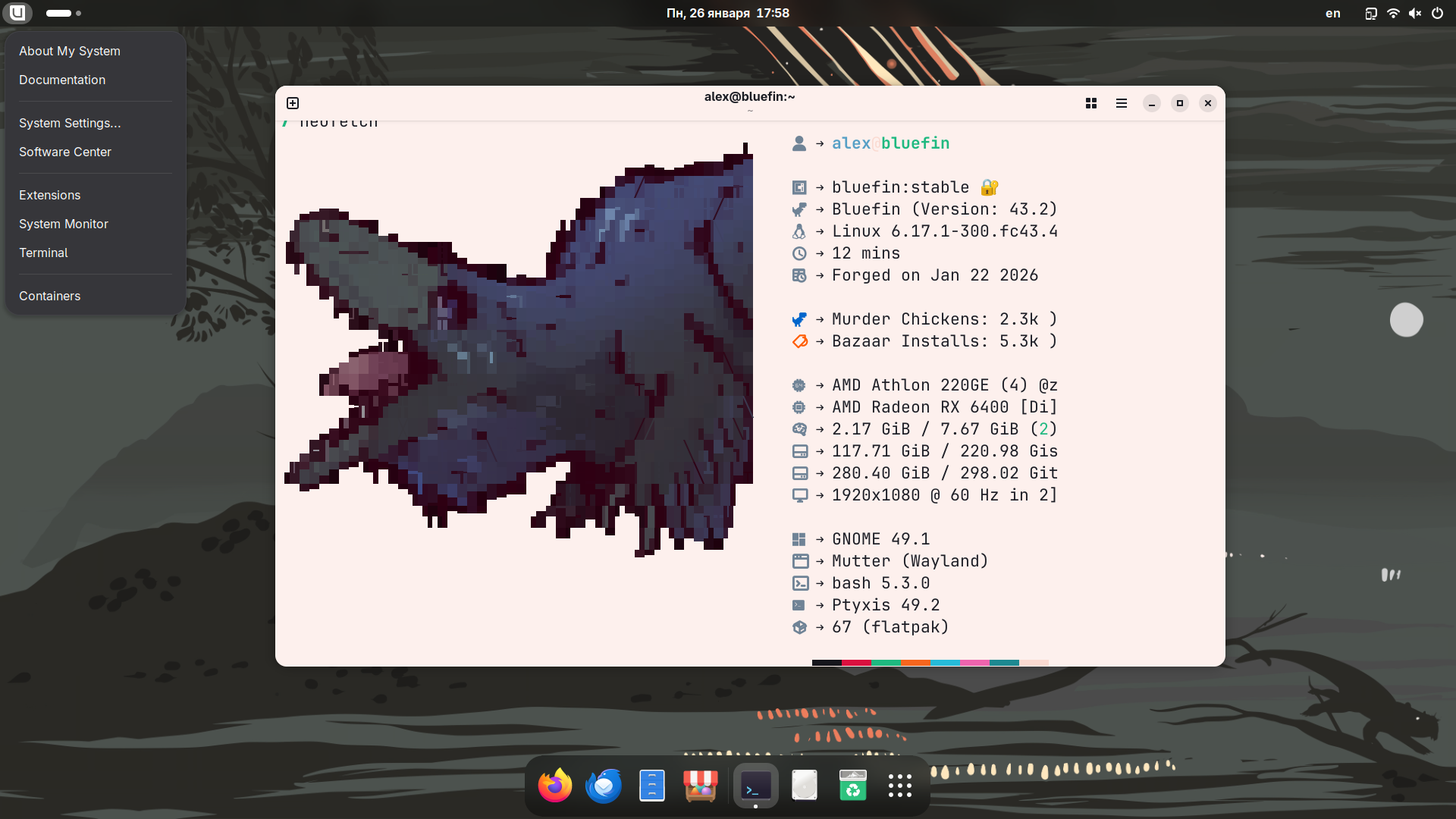Open power menu in top bar
Screen dimensions: 1456x819
pos(1437,13)
